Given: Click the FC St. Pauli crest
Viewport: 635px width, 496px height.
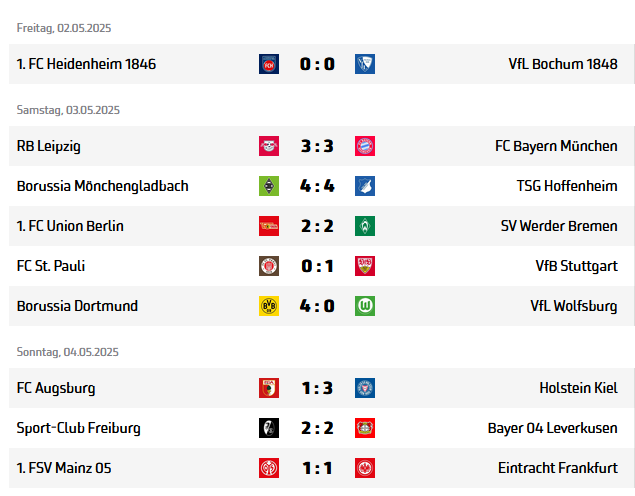Looking at the screenshot, I should click(268, 266).
